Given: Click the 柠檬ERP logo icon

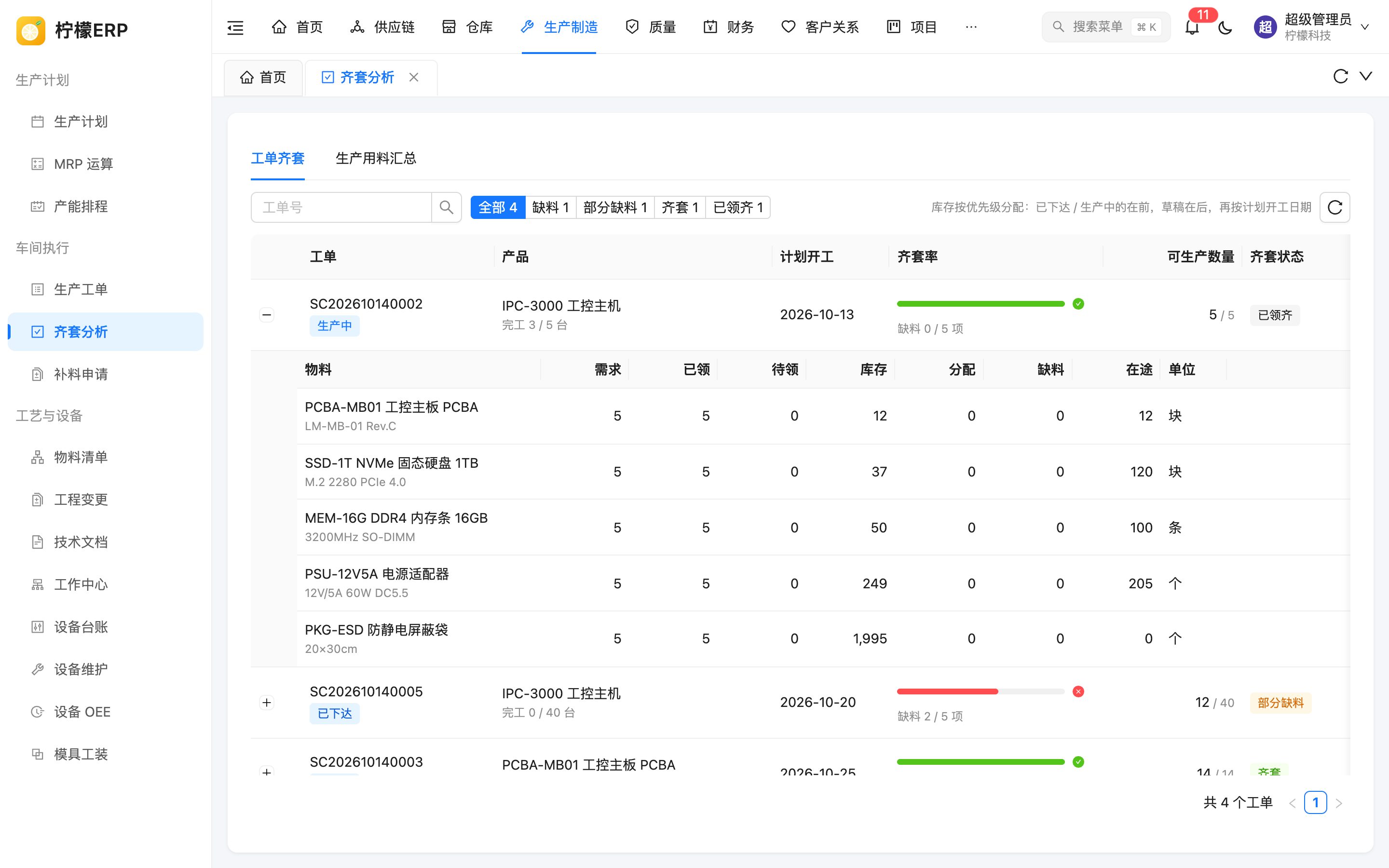Looking at the screenshot, I should point(30,30).
